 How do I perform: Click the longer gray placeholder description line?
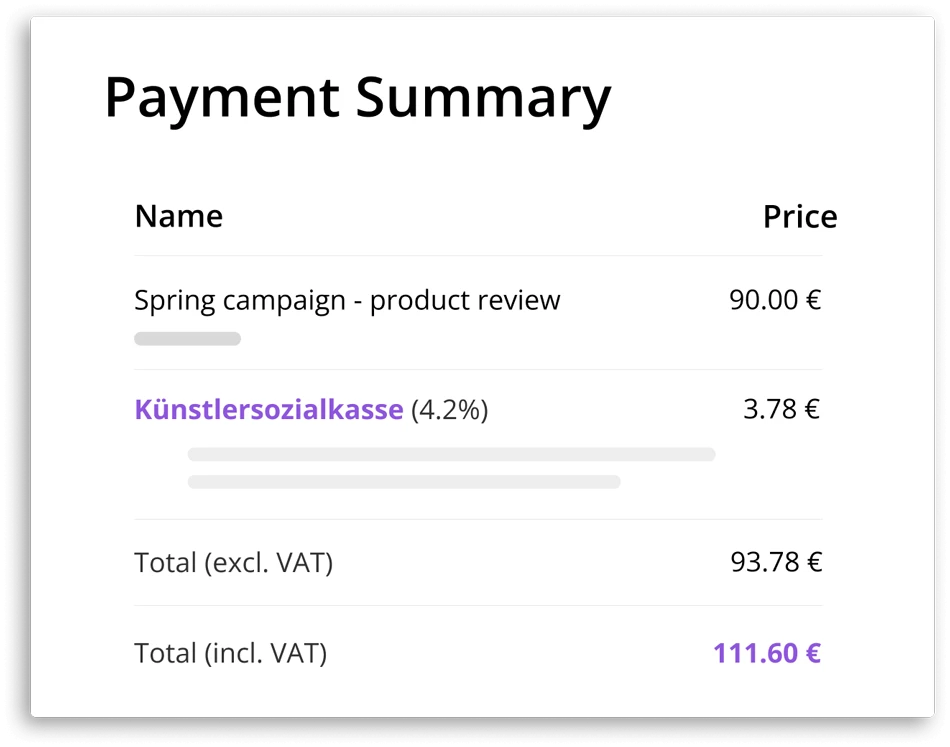pyautogui.click(x=451, y=454)
